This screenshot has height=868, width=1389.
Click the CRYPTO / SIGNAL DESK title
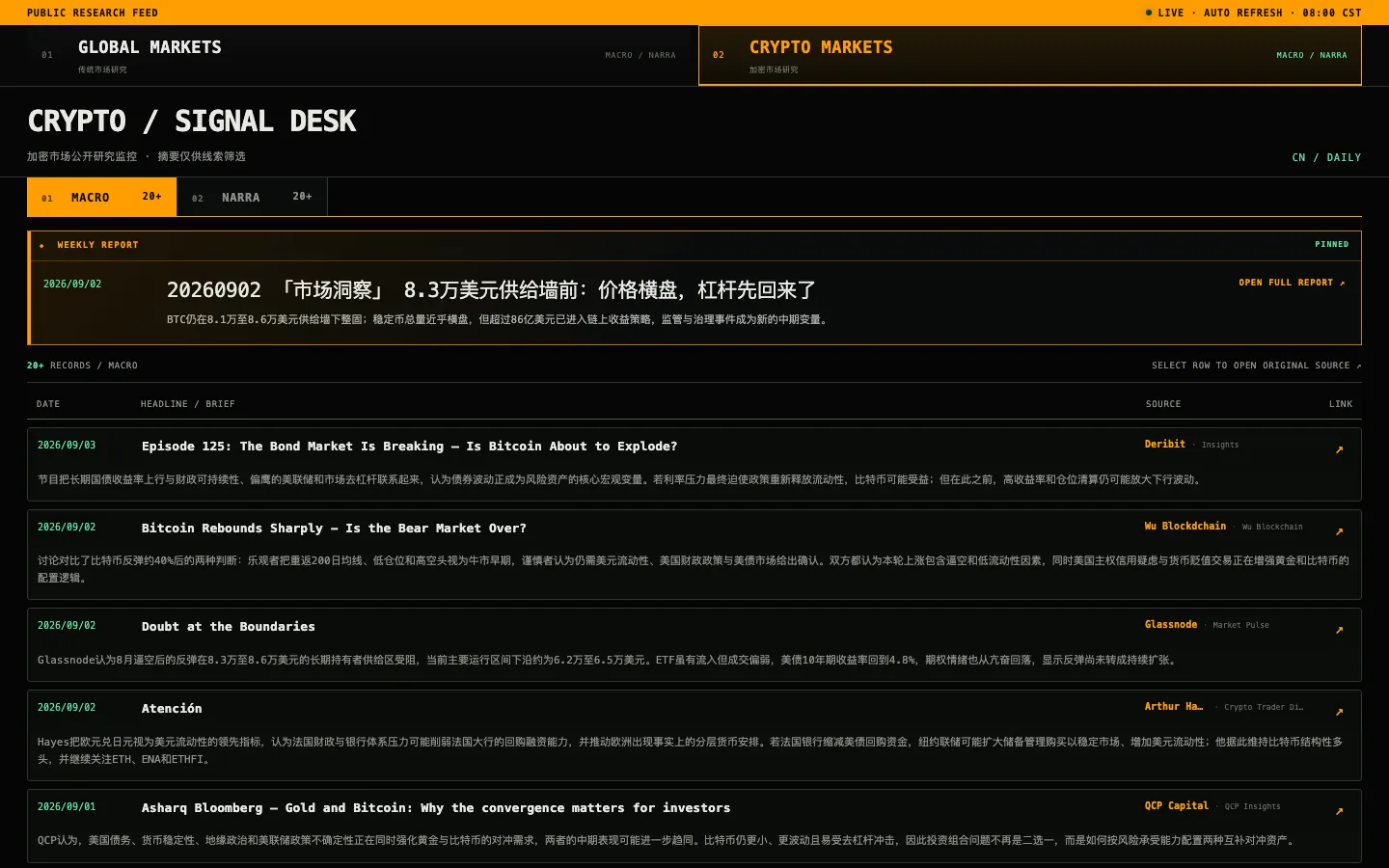pyautogui.click(x=192, y=122)
